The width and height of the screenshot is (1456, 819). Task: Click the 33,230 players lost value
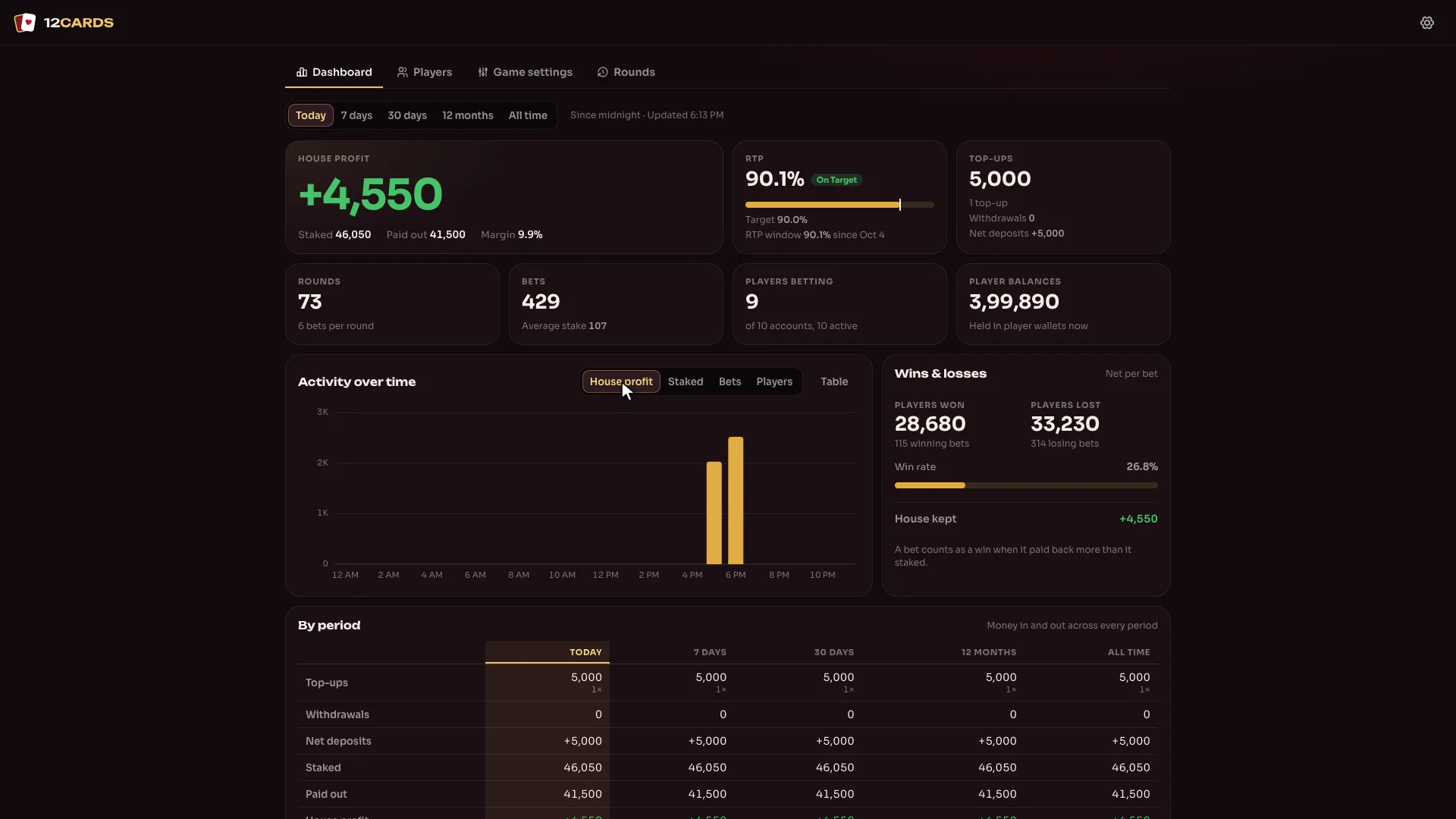pyautogui.click(x=1065, y=424)
